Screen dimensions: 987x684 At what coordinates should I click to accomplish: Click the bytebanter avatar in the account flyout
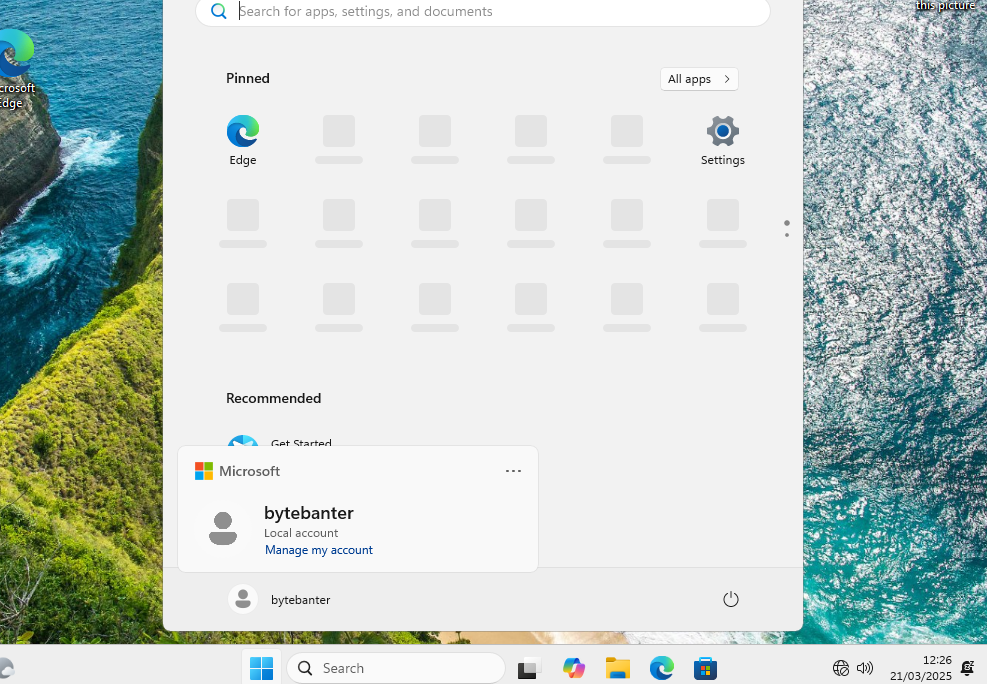(223, 528)
